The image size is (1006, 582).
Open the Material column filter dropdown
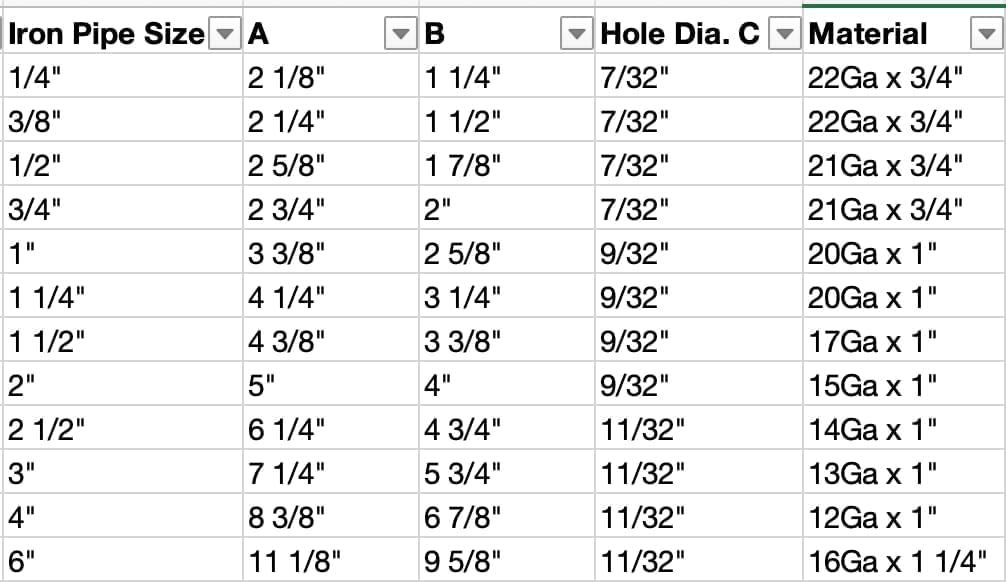point(987,33)
